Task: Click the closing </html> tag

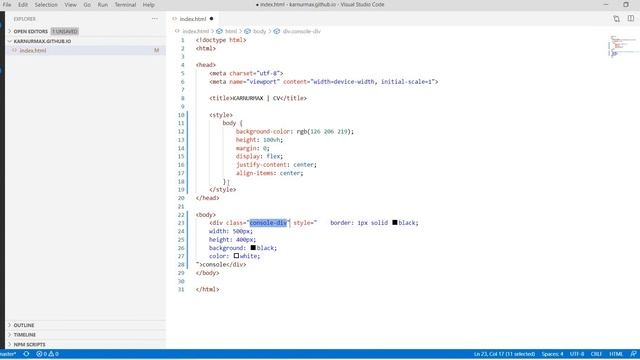Action: [x=207, y=289]
